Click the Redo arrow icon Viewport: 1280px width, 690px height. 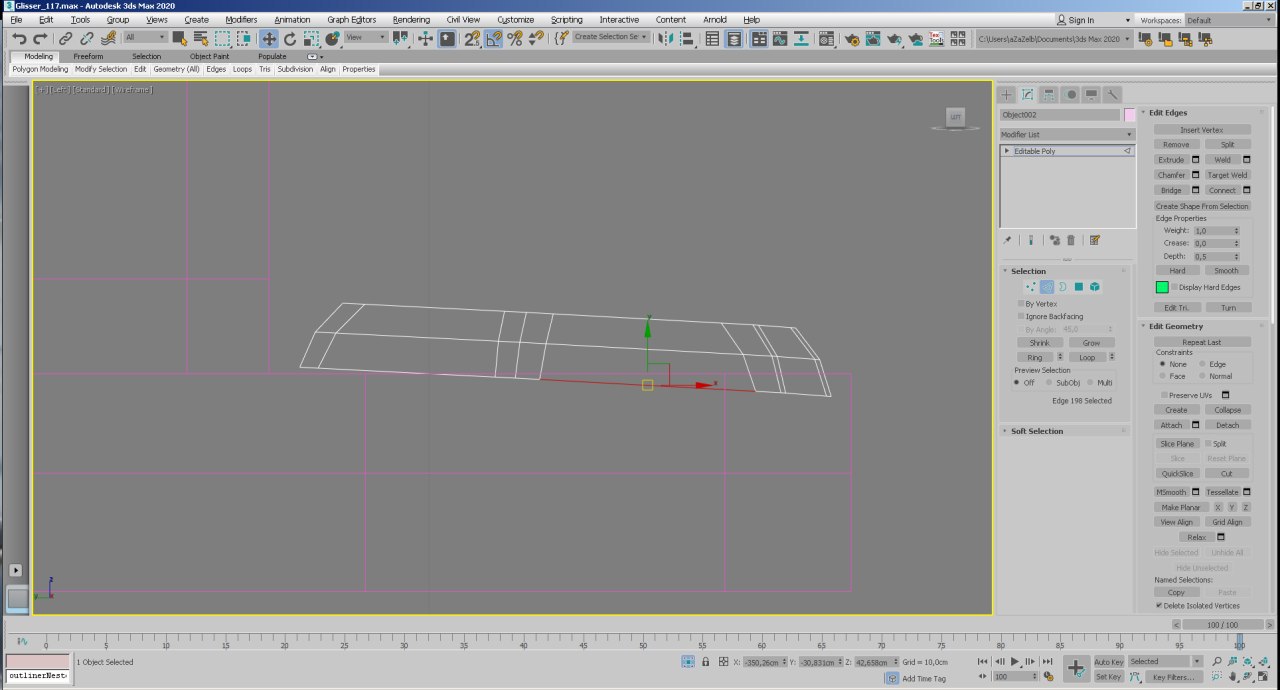point(40,38)
